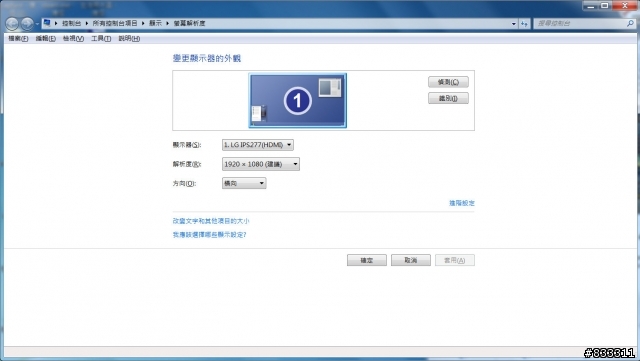Open link about which display settings to choose

(x=209, y=235)
